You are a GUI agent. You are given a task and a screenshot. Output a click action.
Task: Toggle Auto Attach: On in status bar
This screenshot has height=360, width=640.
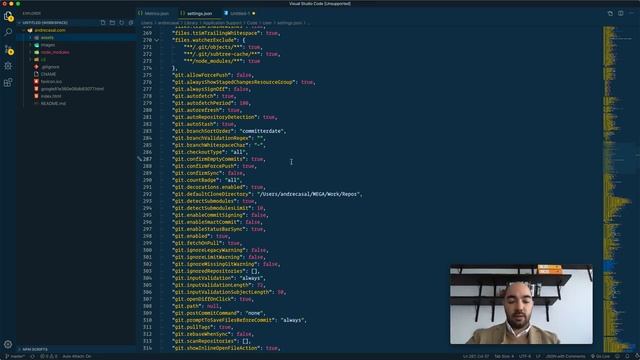coord(77,356)
